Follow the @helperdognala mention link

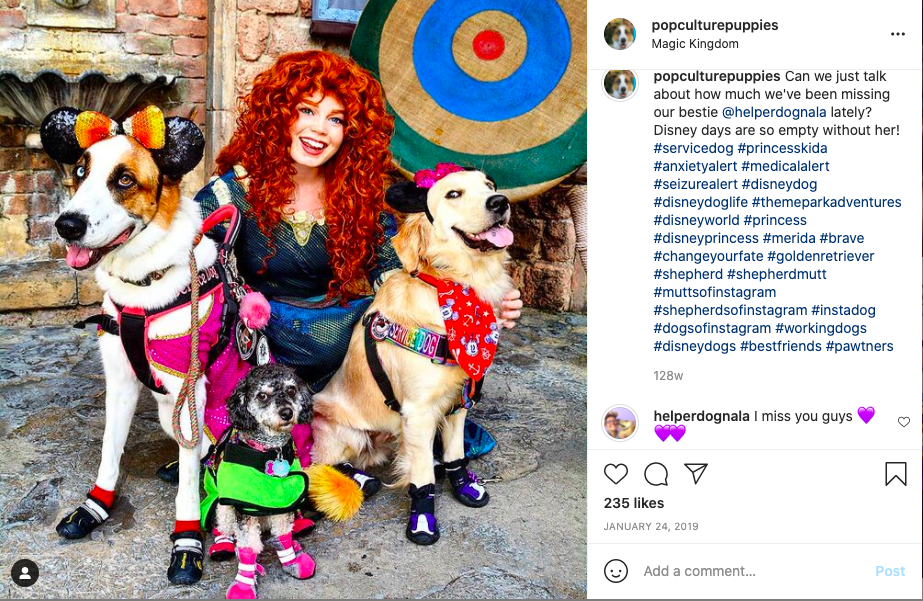[x=774, y=112]
